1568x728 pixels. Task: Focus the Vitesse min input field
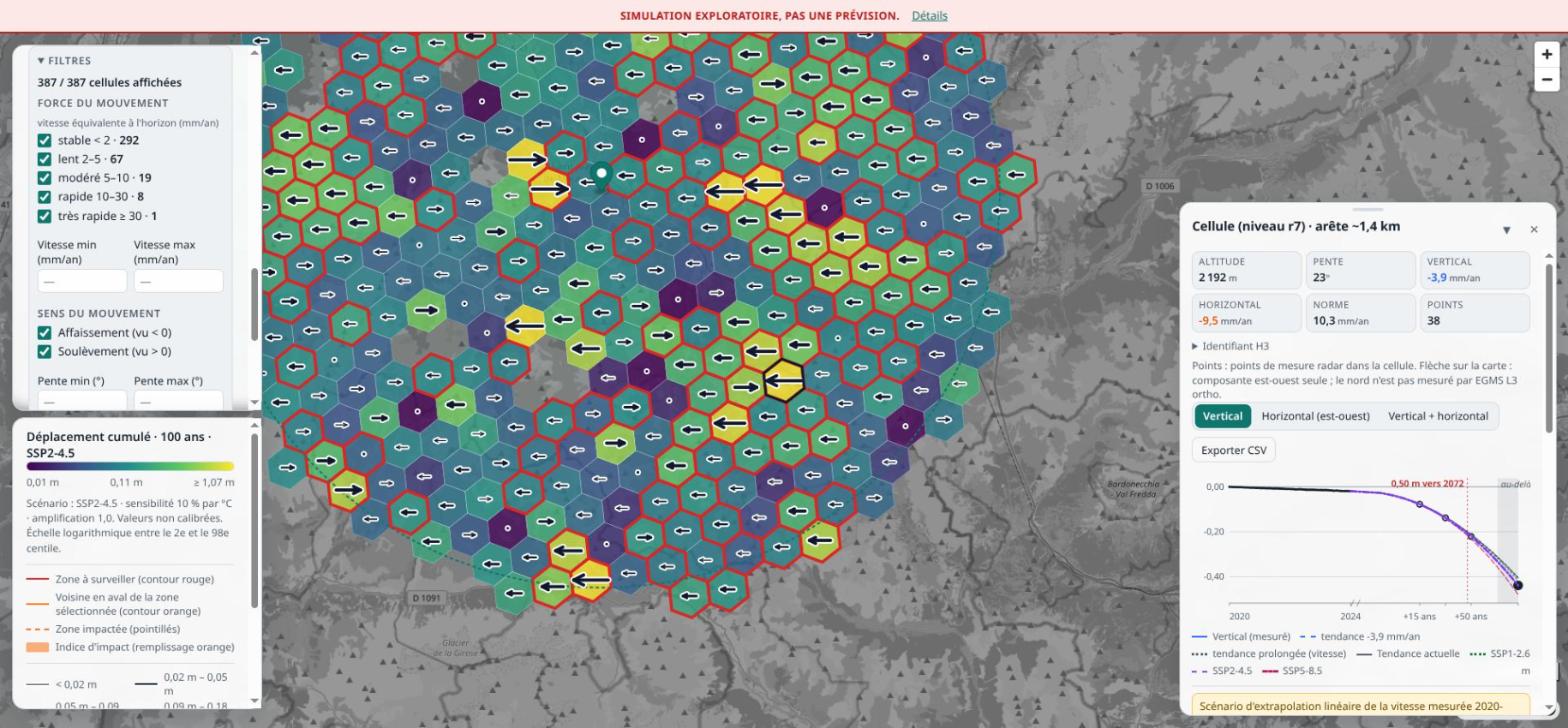coord(82,281)
